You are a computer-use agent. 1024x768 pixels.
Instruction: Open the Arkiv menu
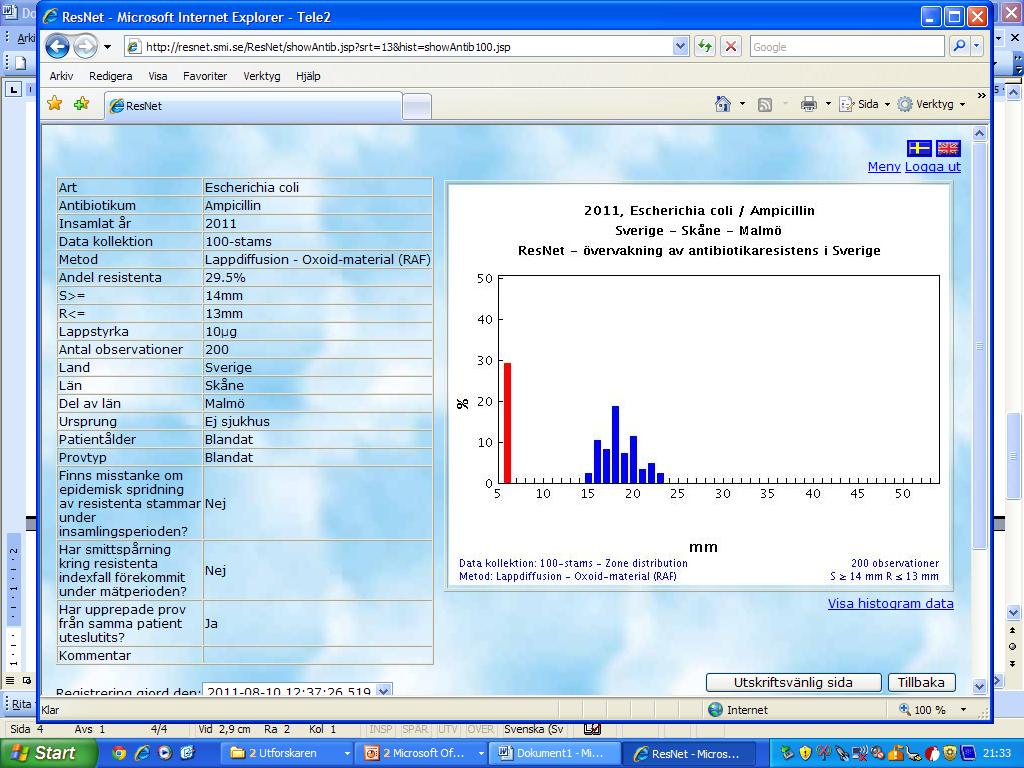click(x=61, y=76)
